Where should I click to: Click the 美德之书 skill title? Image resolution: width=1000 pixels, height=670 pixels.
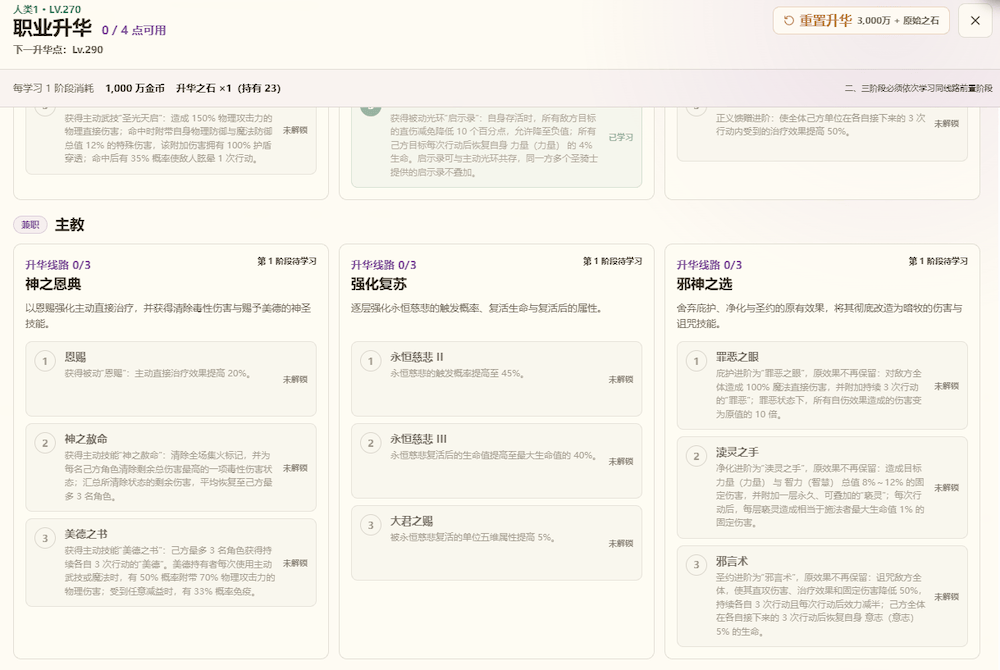click(x=86, y=534)
